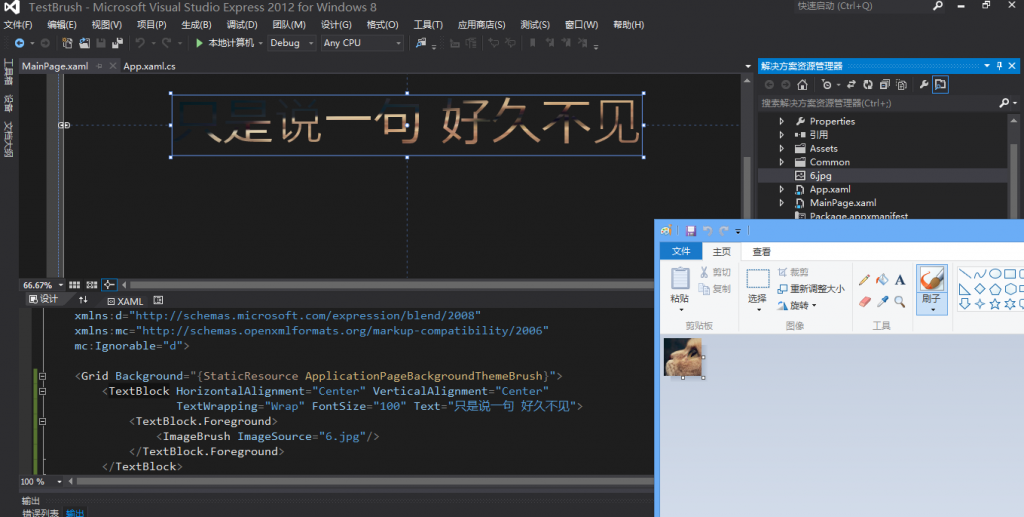Click the 选择 selection tool in Paint
This screenshot has height=517, width=1024.
tap(758, 289)
